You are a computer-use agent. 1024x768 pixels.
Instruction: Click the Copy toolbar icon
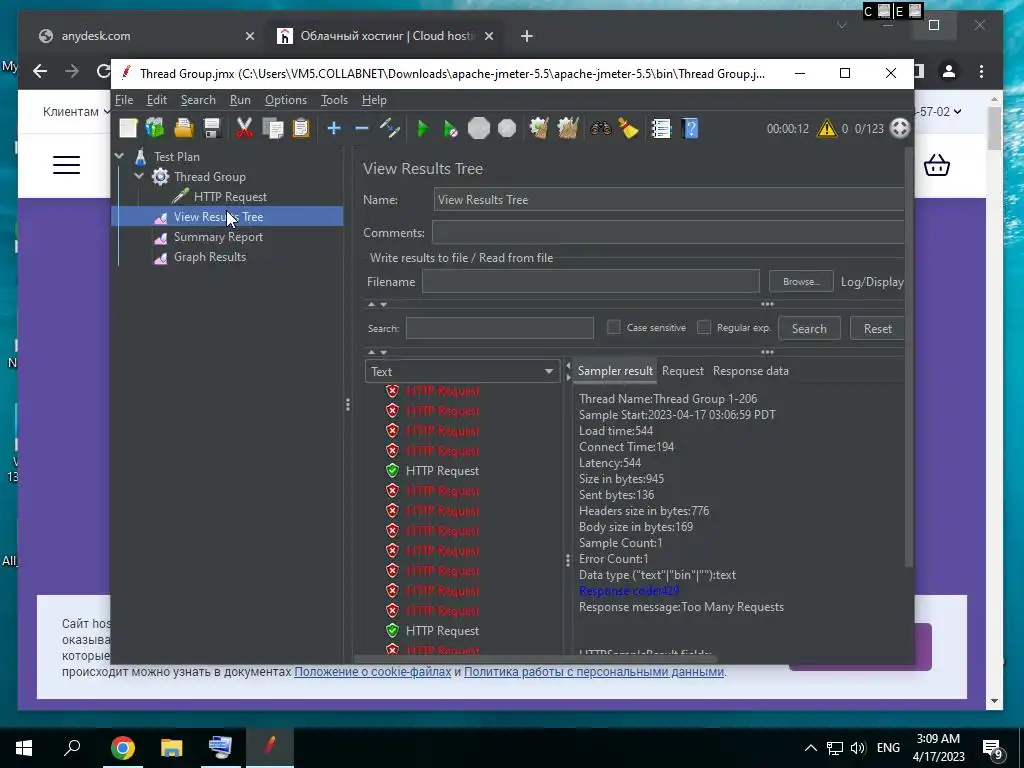tap(272, 128)
